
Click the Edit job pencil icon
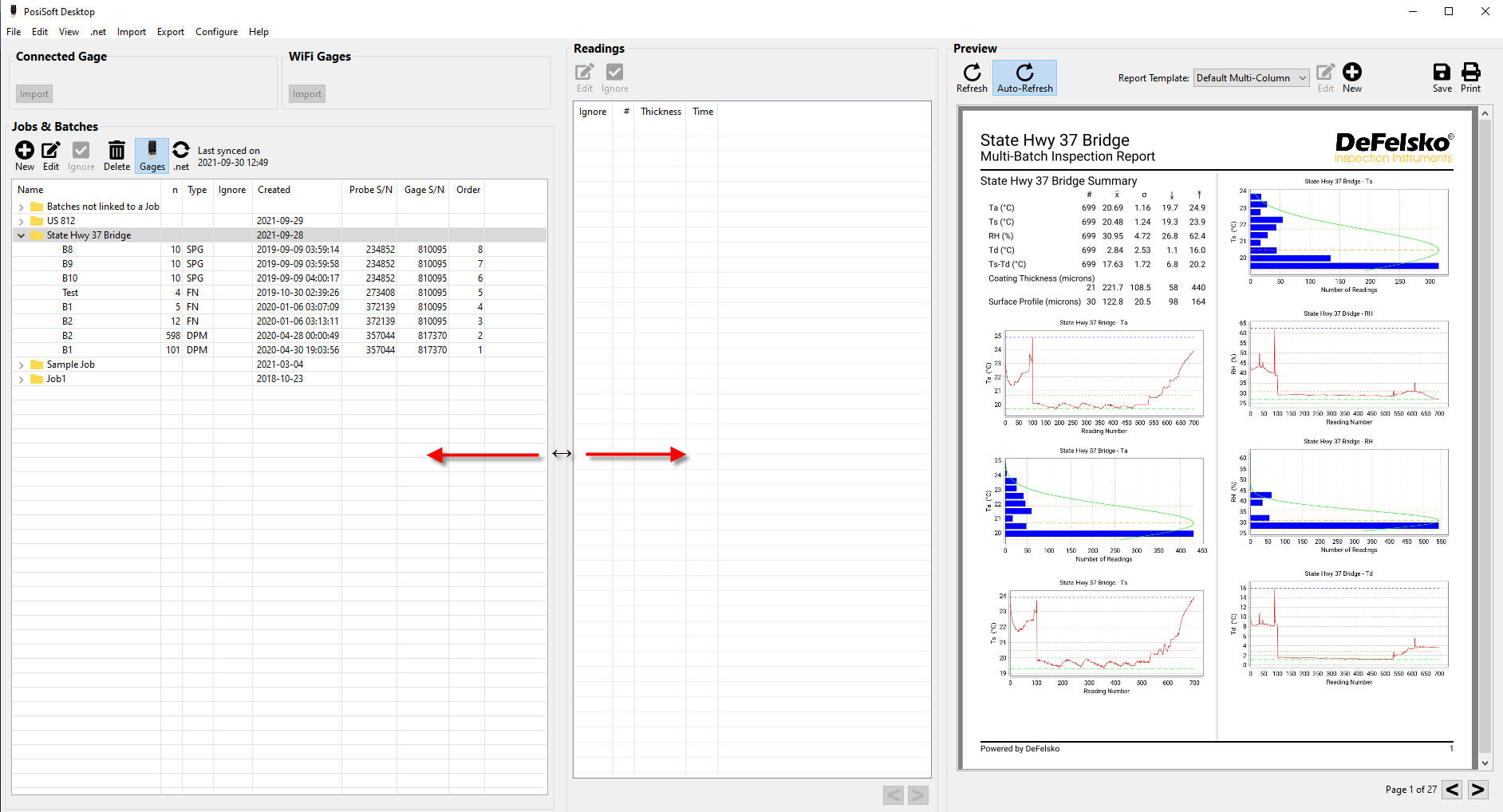coord(51,151)
